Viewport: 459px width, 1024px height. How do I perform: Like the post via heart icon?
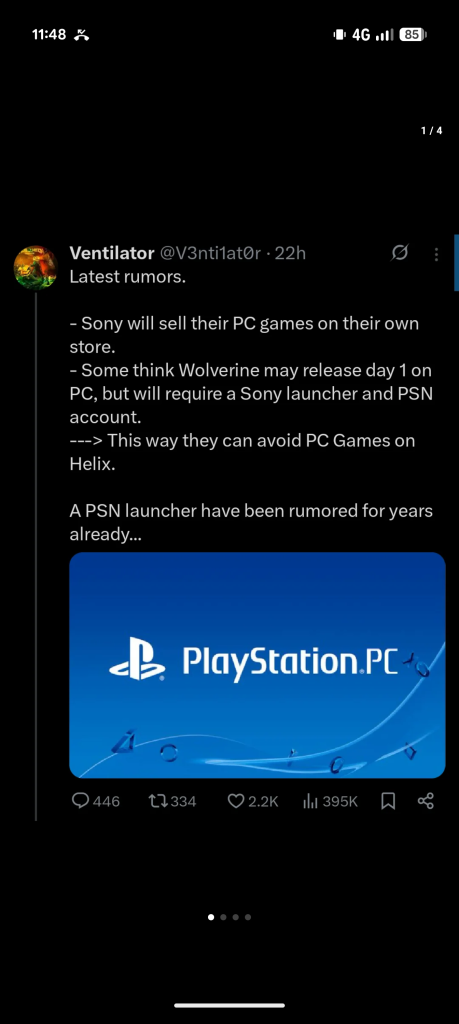pos(236,801)
